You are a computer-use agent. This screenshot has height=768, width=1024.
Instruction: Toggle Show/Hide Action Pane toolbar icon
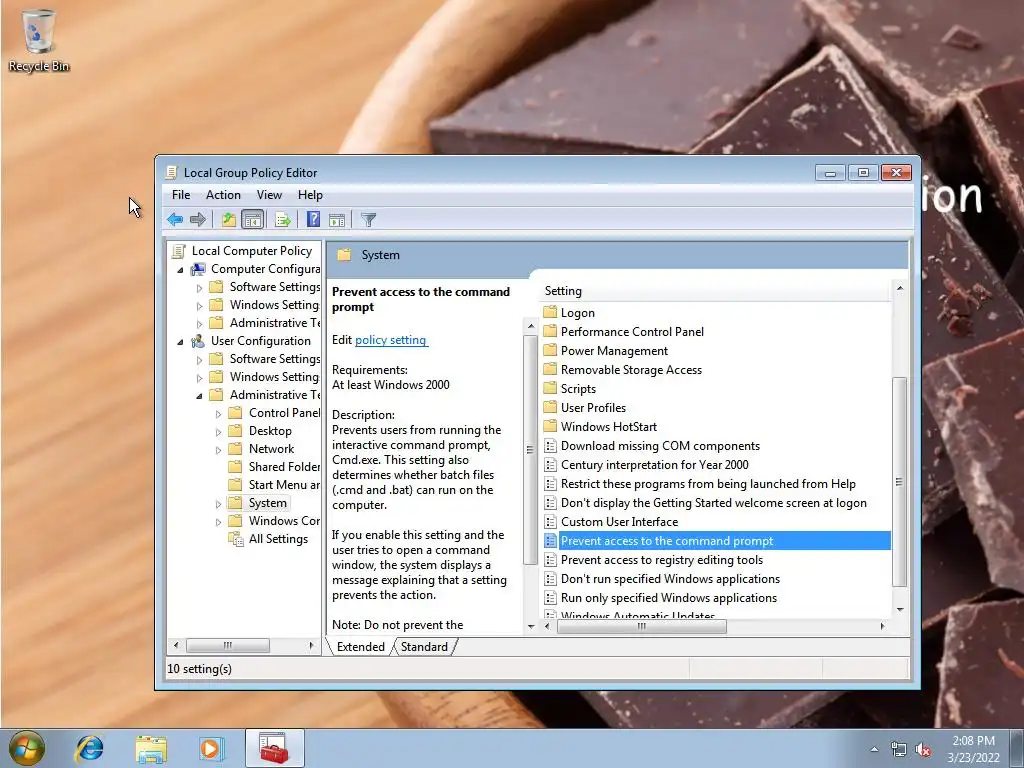click(337, 219)
